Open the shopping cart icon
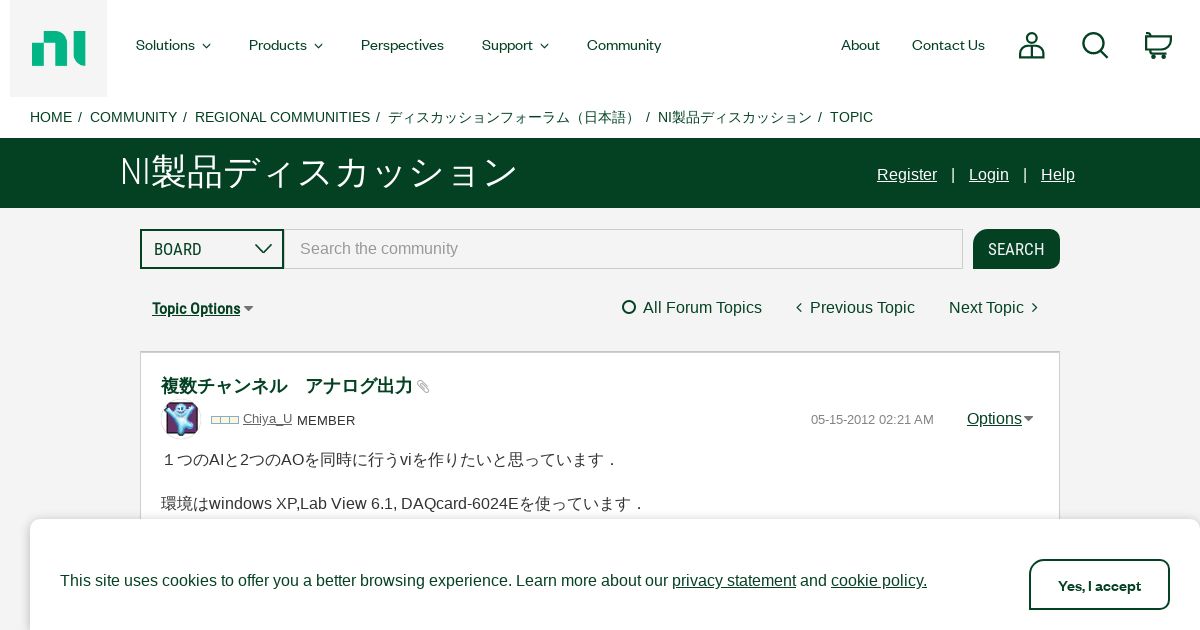The image size is (1200, 630). (x=1158, y=45)
